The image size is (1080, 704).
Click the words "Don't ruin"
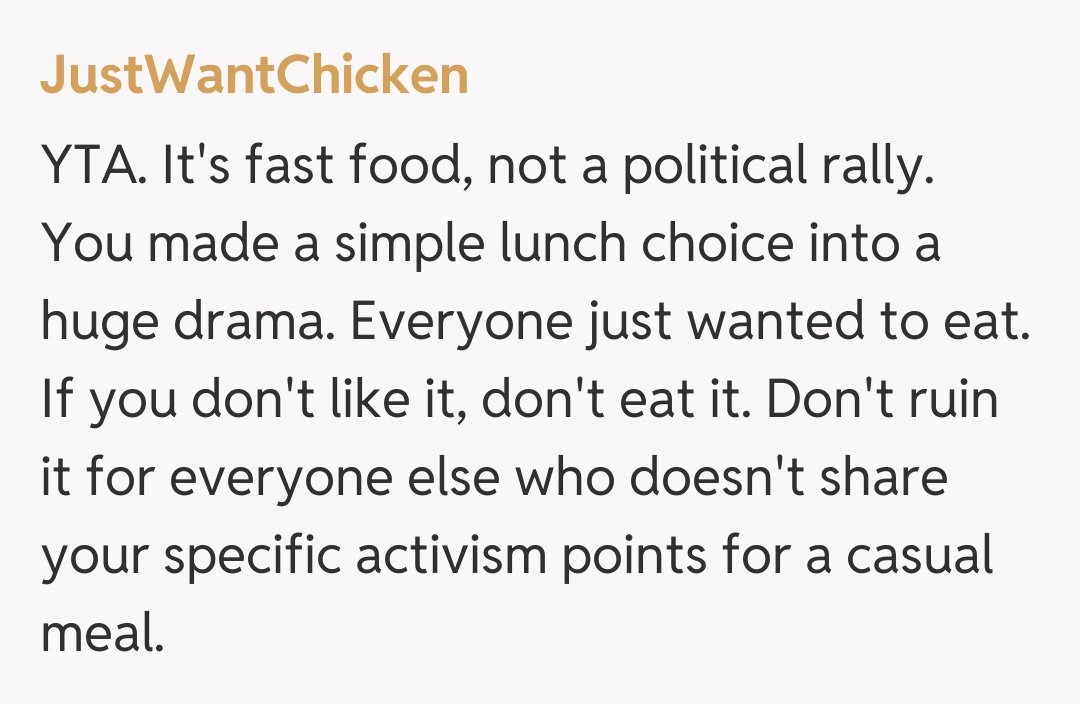coord(882,399)
